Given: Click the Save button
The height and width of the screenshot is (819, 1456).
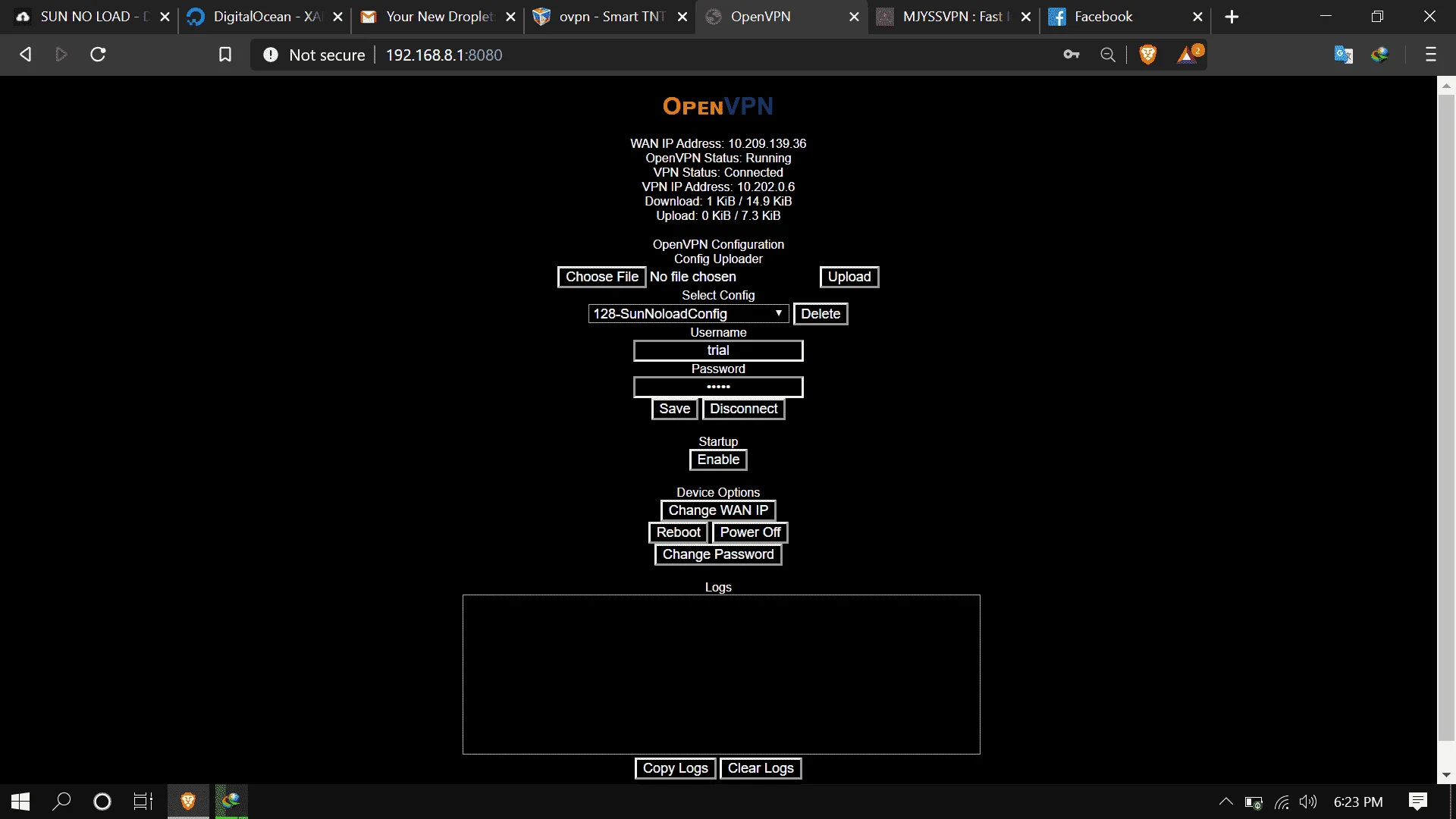Looking at the screenshot, I should 674,409.
